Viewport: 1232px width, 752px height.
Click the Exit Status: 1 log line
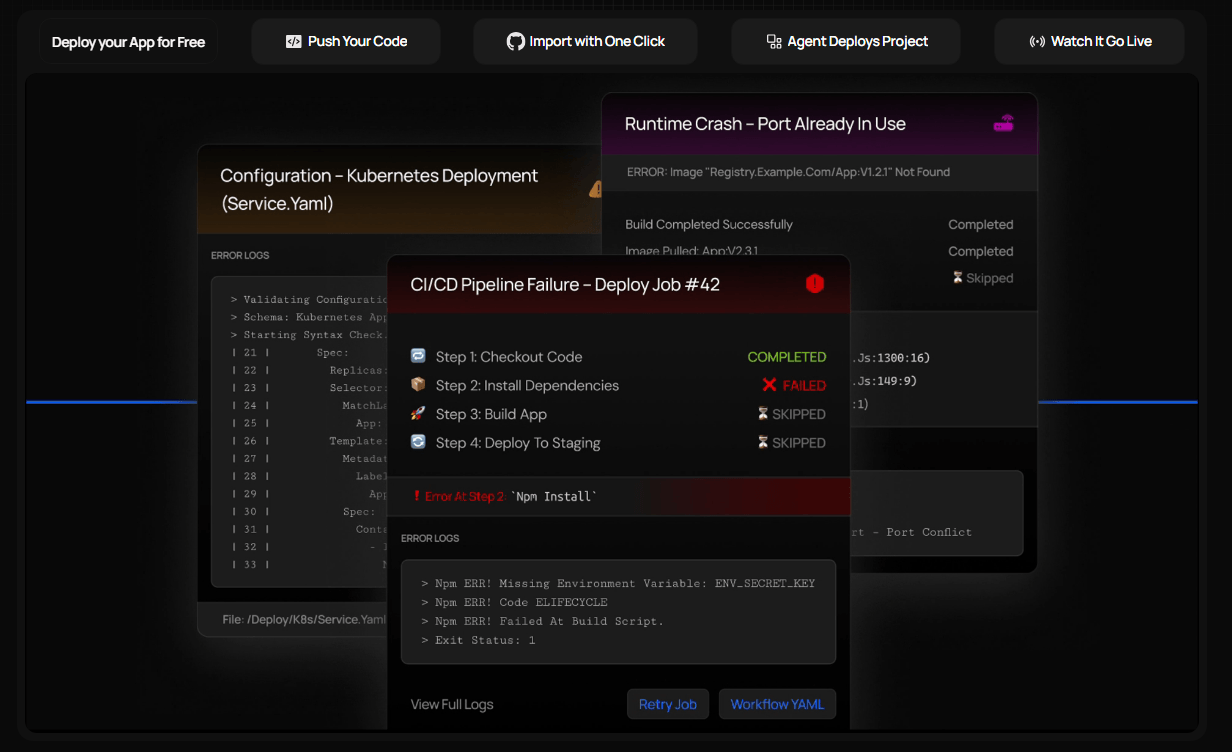478,640
